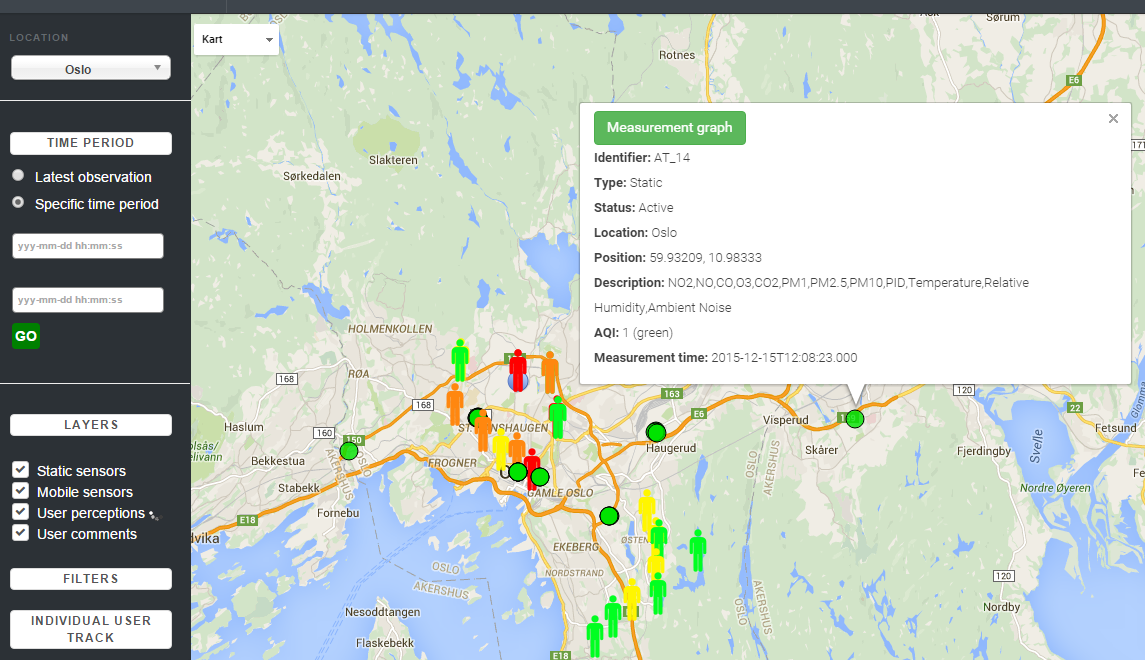Select the Specific time period radio button
The height and width of the screenshot is (660, 1145).
pyautogui.click(x=18, y=202)
